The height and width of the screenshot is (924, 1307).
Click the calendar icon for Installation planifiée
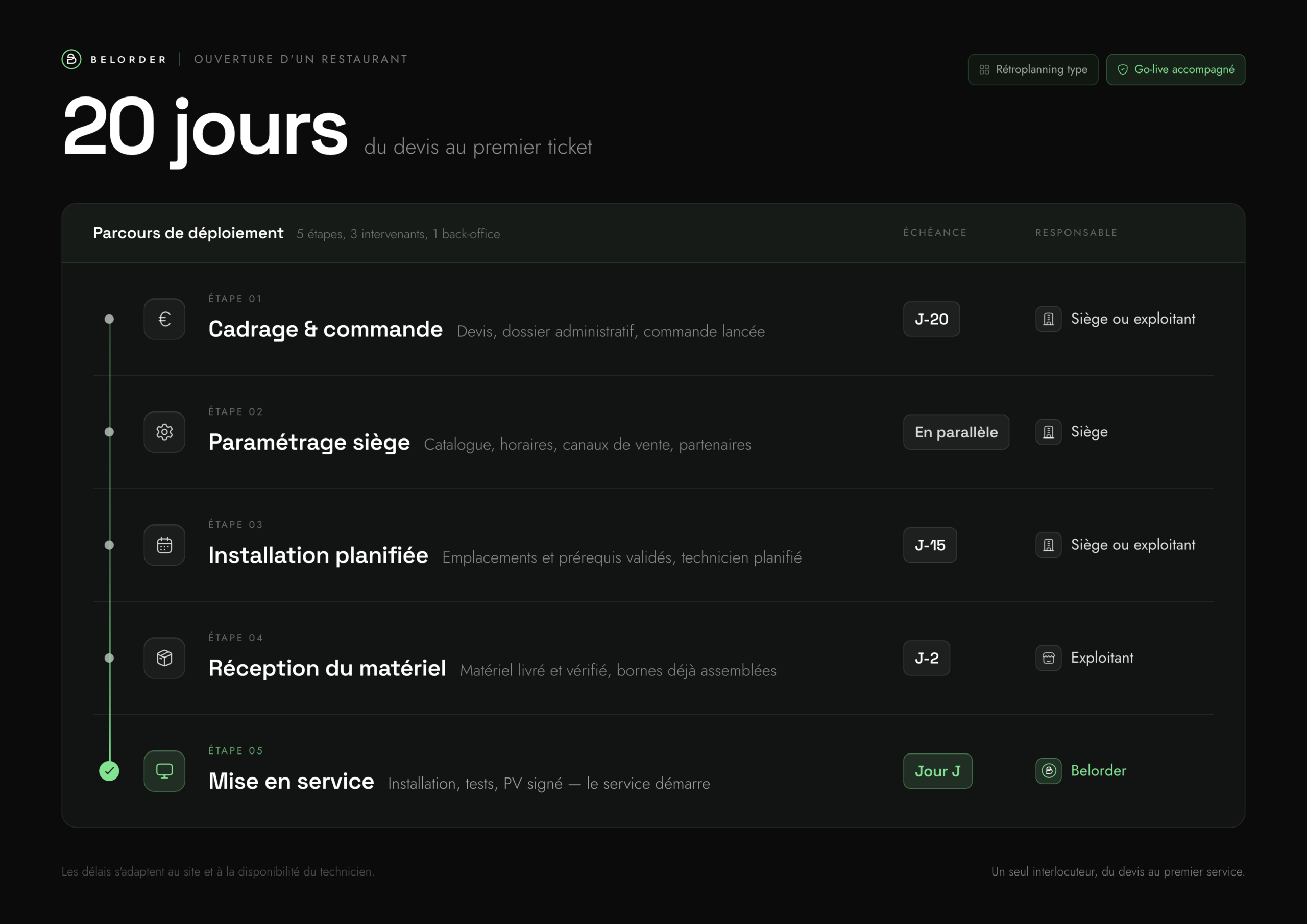(164, 545)
